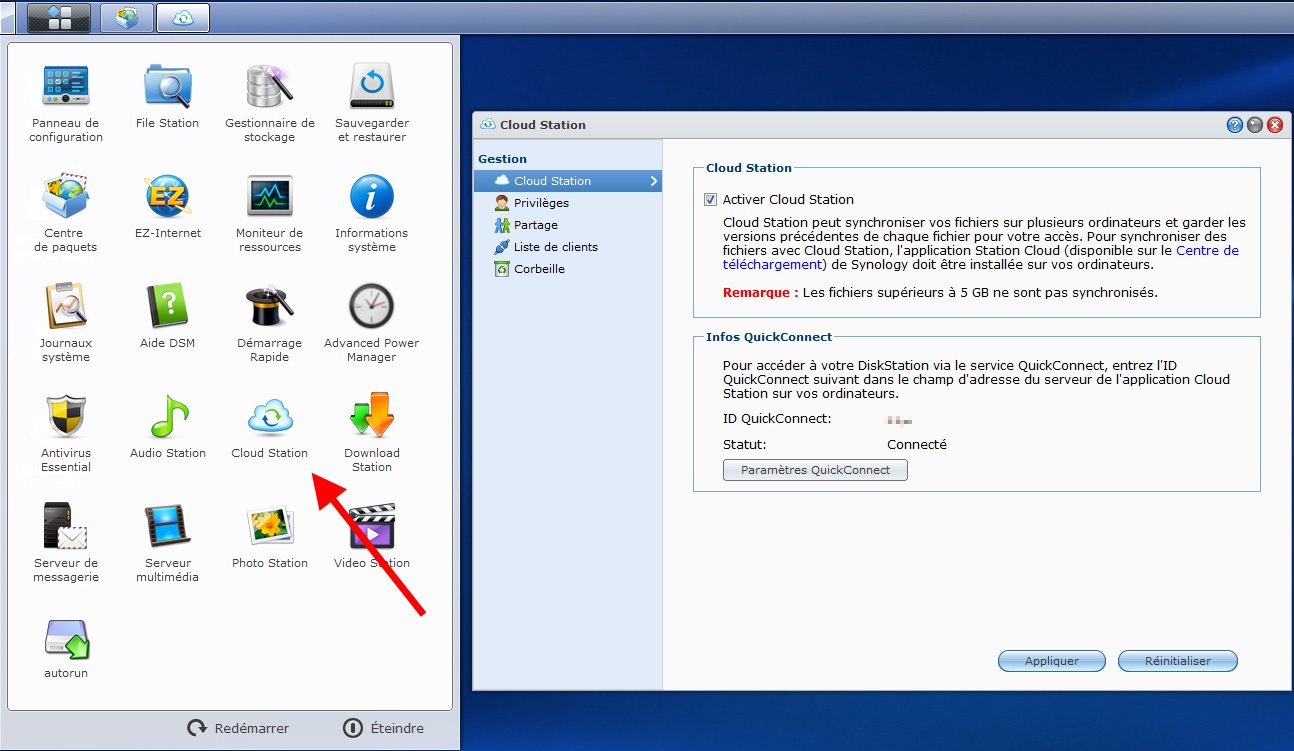Select the Cloud Station taskbar item

tap(183, 17)
